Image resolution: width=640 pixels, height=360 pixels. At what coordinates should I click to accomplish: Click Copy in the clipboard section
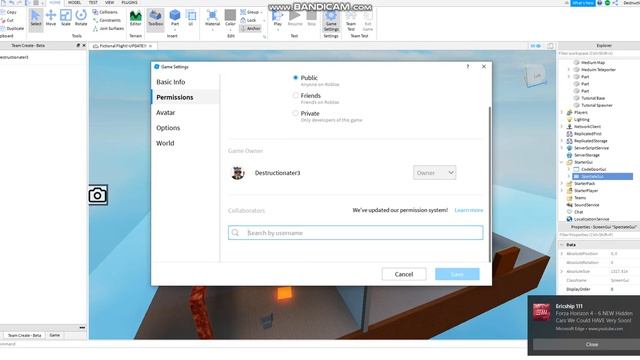(9, 12)
